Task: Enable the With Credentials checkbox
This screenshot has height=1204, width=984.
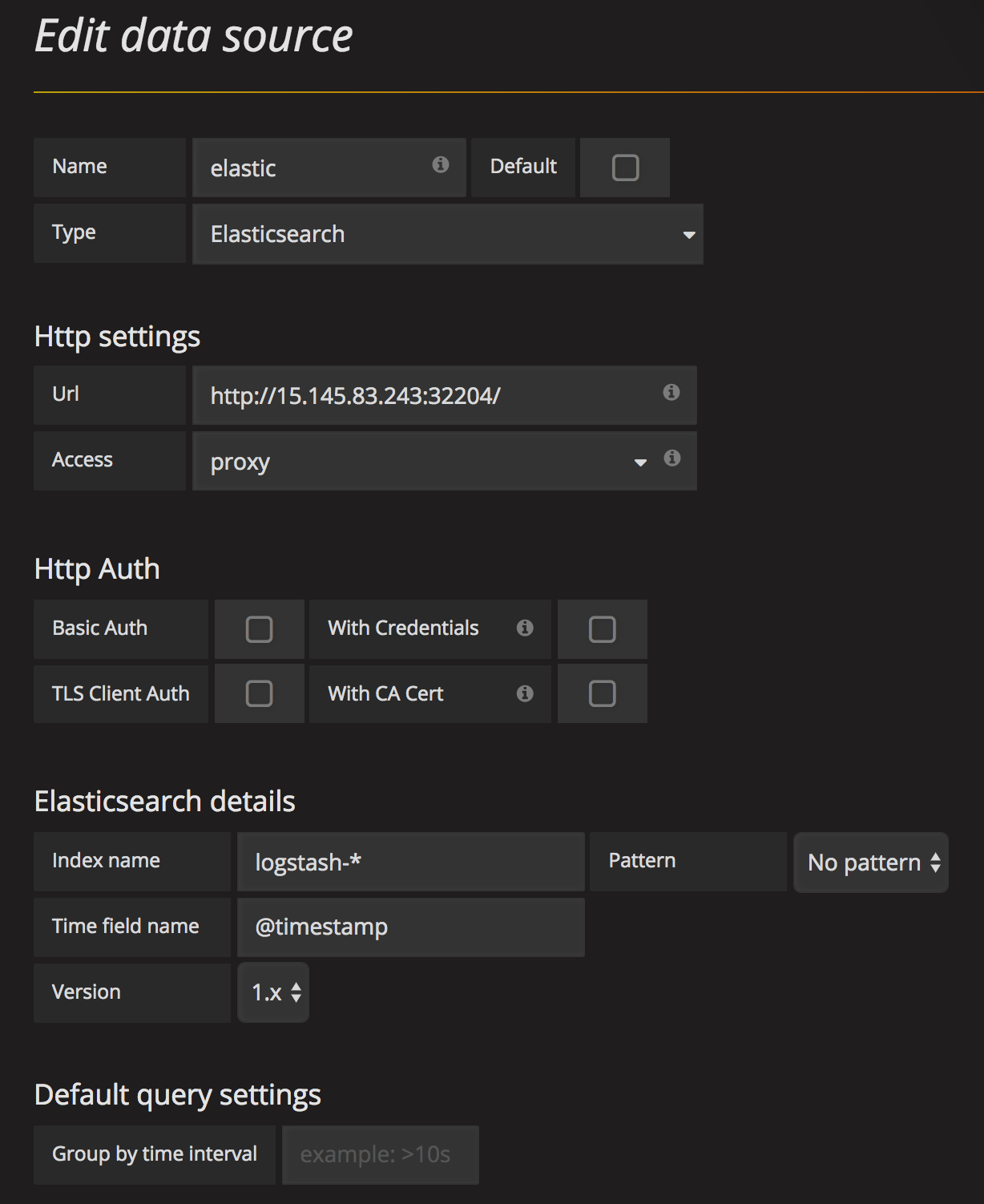Action: (x=602, y=629)
